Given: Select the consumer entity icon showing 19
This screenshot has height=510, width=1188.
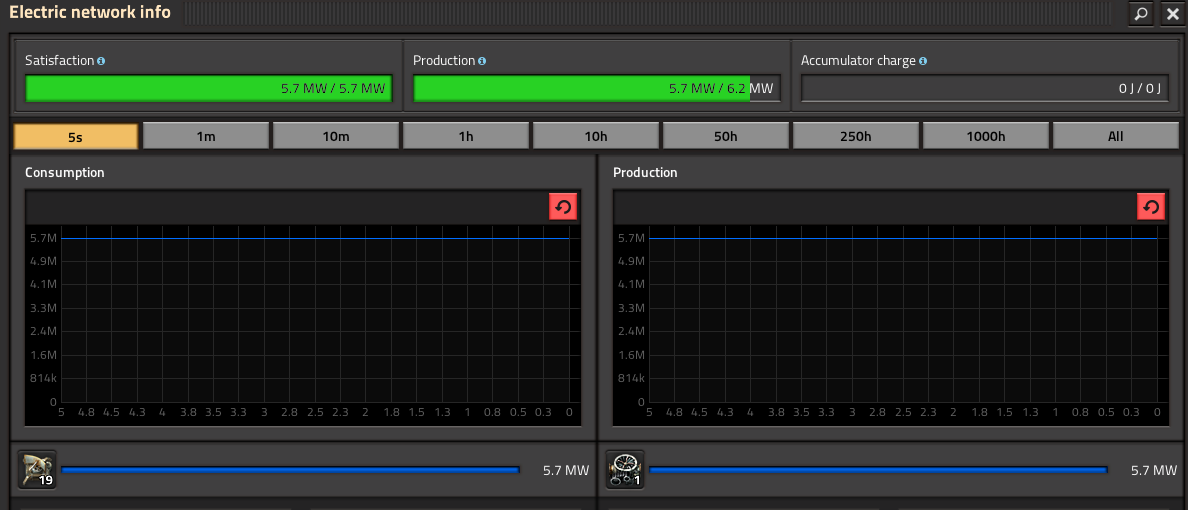Looking at the screenshot, I should coord(36,470).
